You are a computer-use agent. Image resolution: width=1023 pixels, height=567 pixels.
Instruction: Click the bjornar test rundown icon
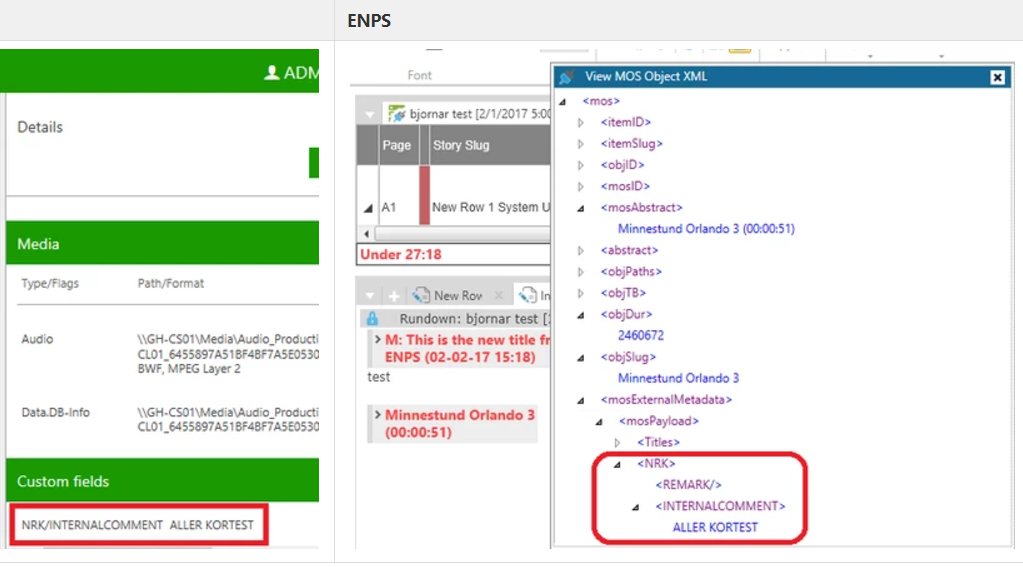[x=396, y=114]
